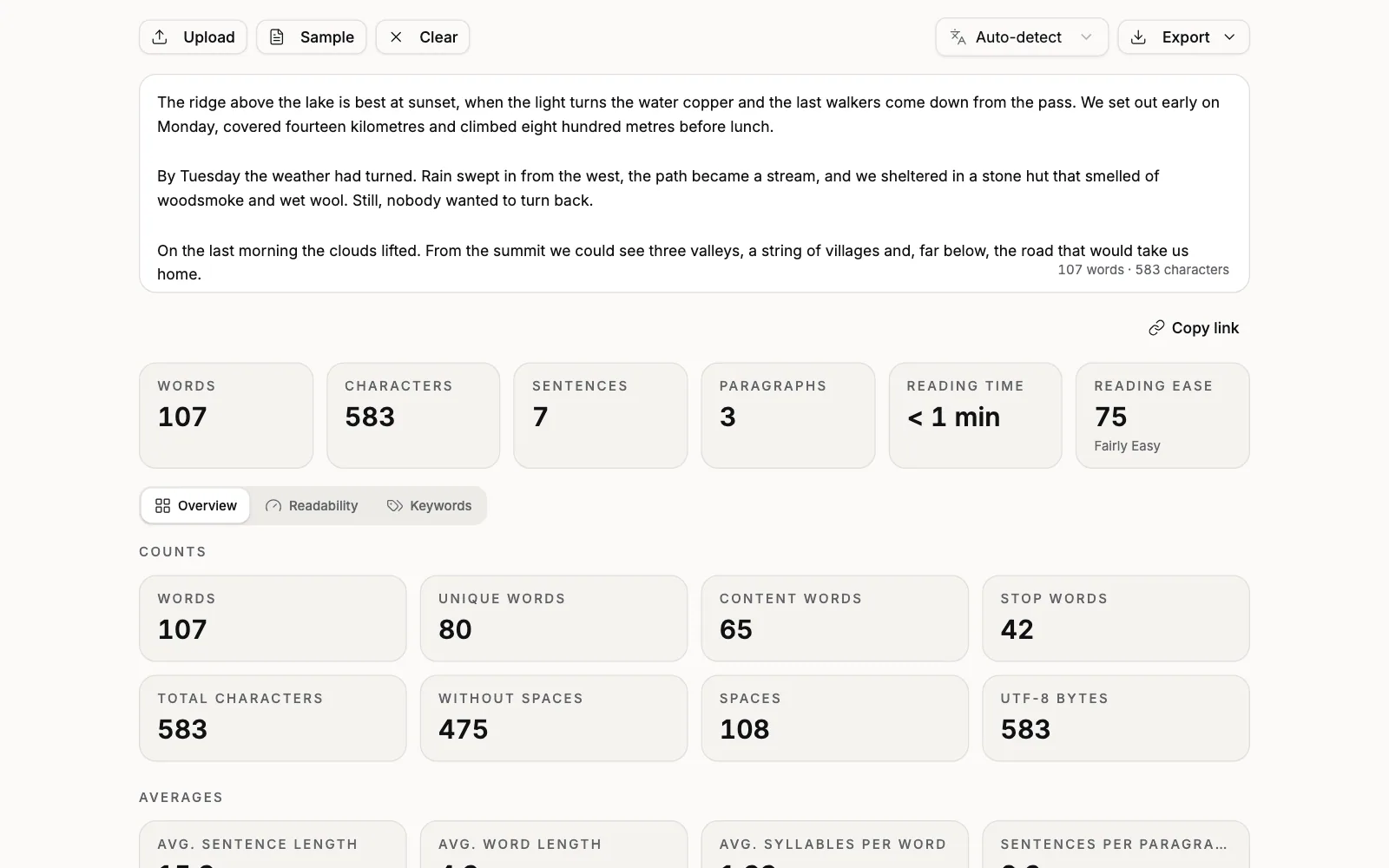This screenshot has height=868, width=1389.
Task: Click the Sentences value 7
Action: point(540,418)
